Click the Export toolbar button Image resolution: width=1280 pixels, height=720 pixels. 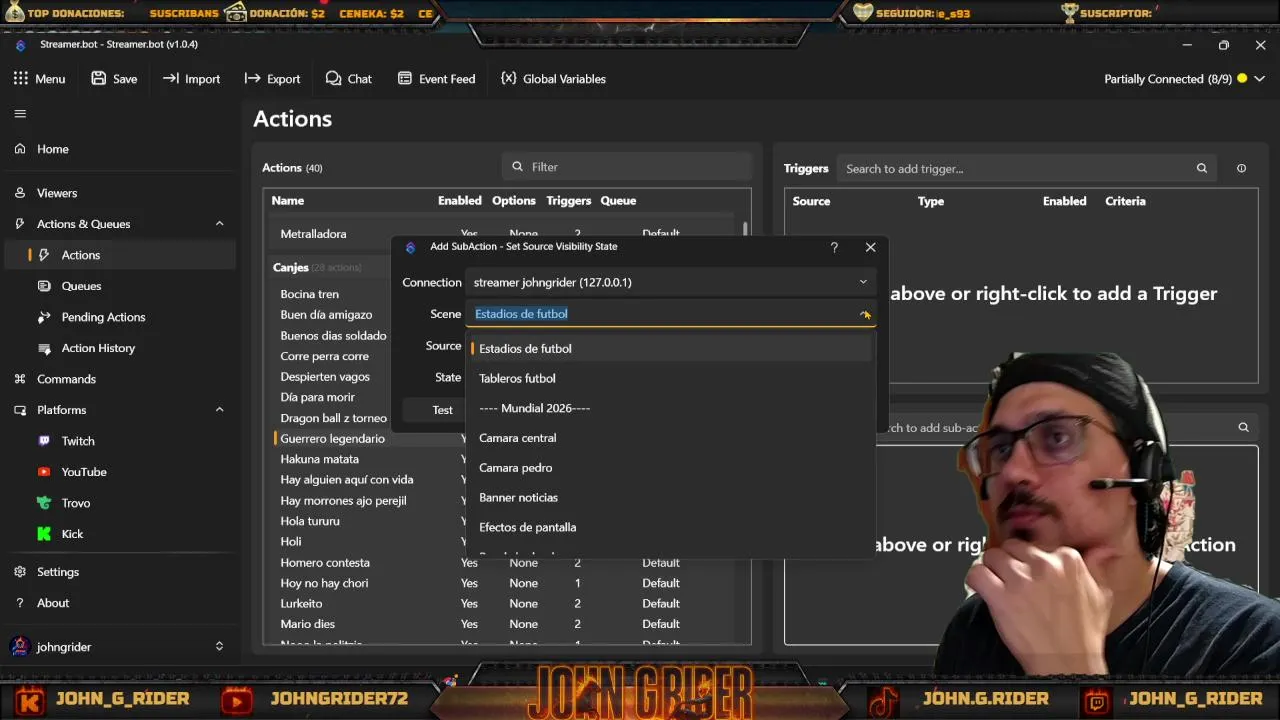(x=272, y=79)
